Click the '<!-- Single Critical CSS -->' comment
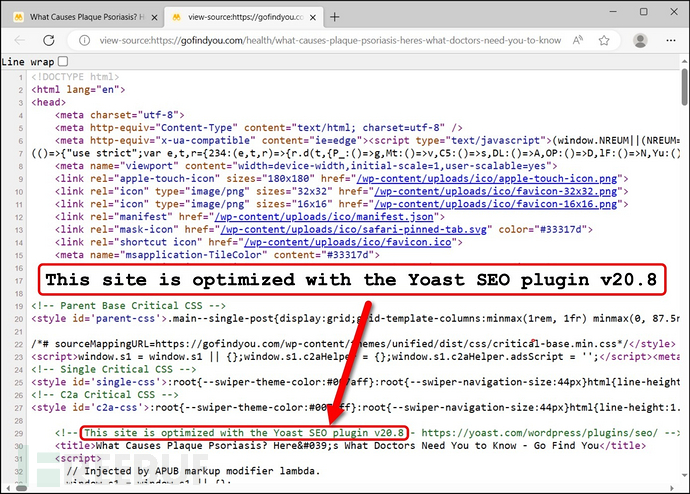This screenshot has width=690, height=494. [114, 370]
